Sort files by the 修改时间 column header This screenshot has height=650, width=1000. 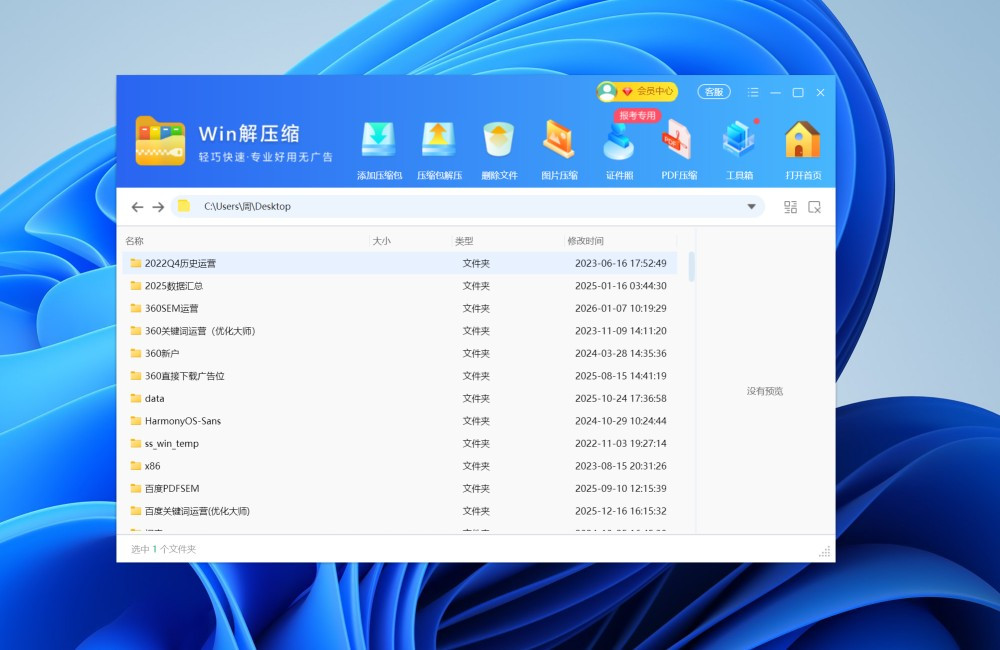click(585, 241)
